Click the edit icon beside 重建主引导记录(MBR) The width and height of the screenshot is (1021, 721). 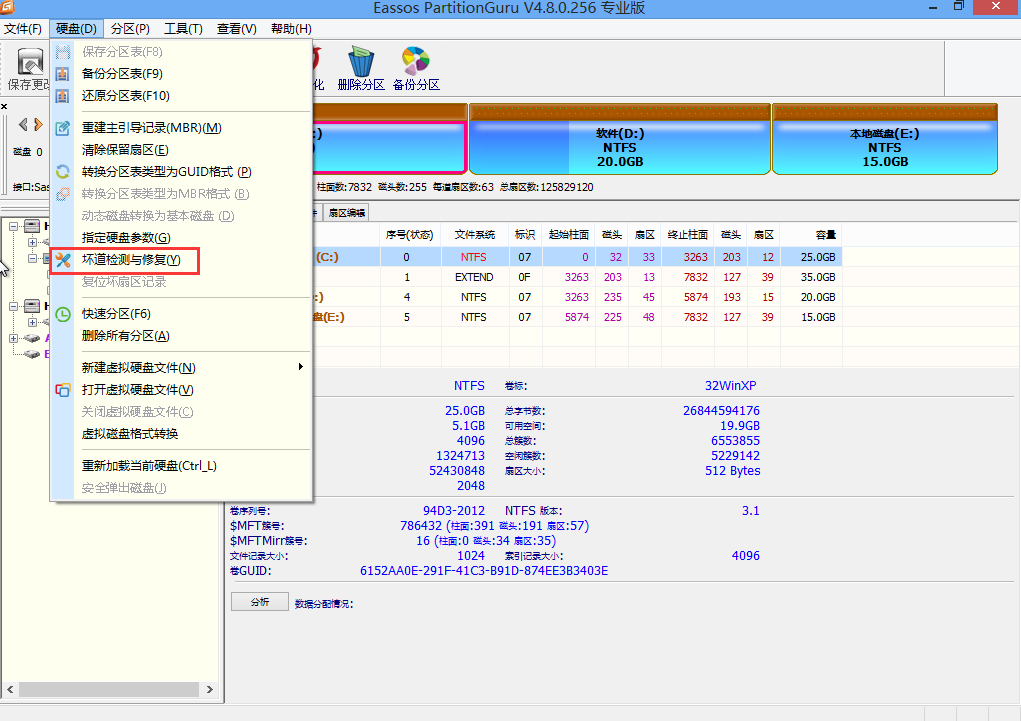[x=63, y=128]
